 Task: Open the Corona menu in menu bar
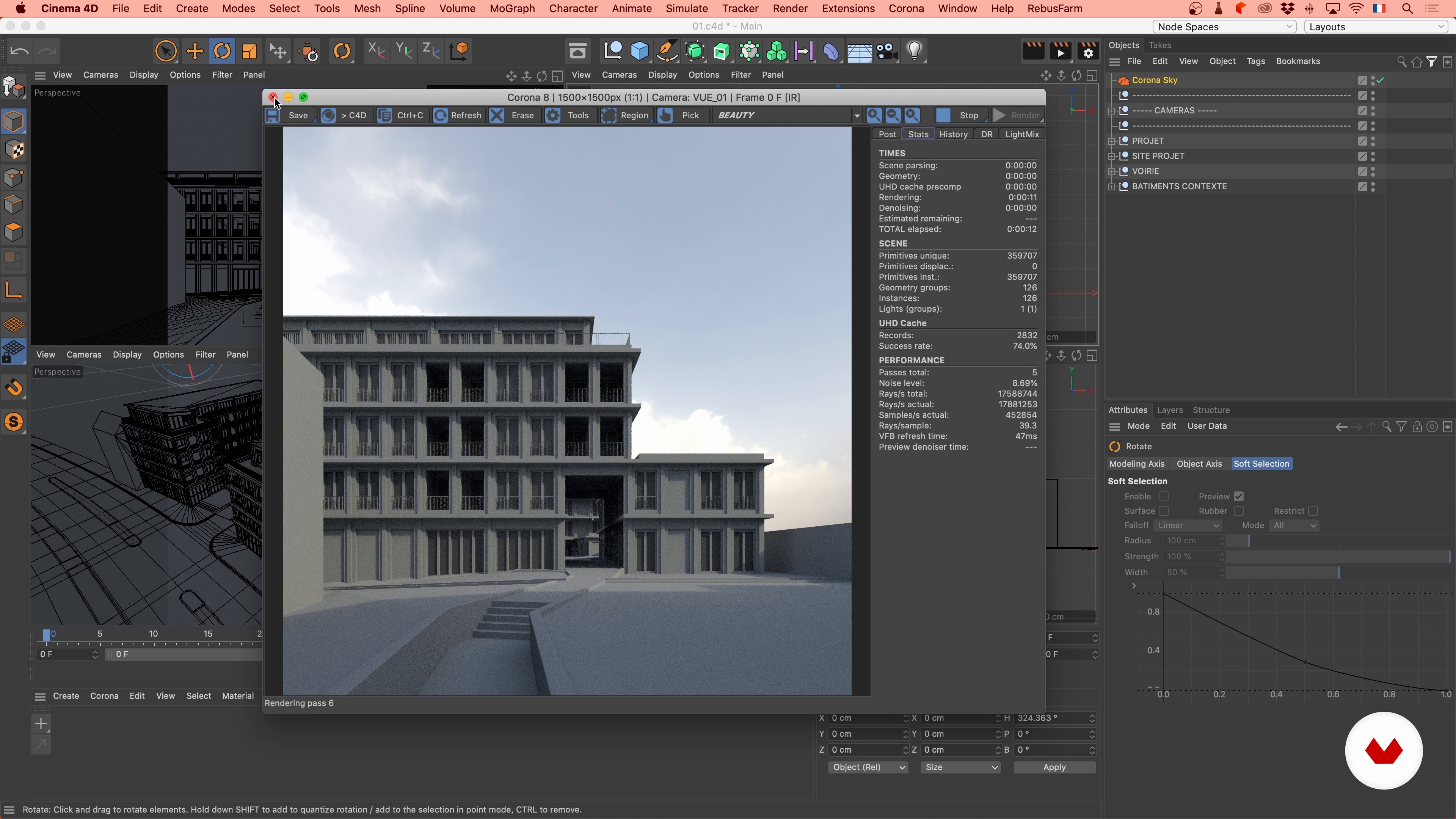pyautogui.click(x=906, y=8)
